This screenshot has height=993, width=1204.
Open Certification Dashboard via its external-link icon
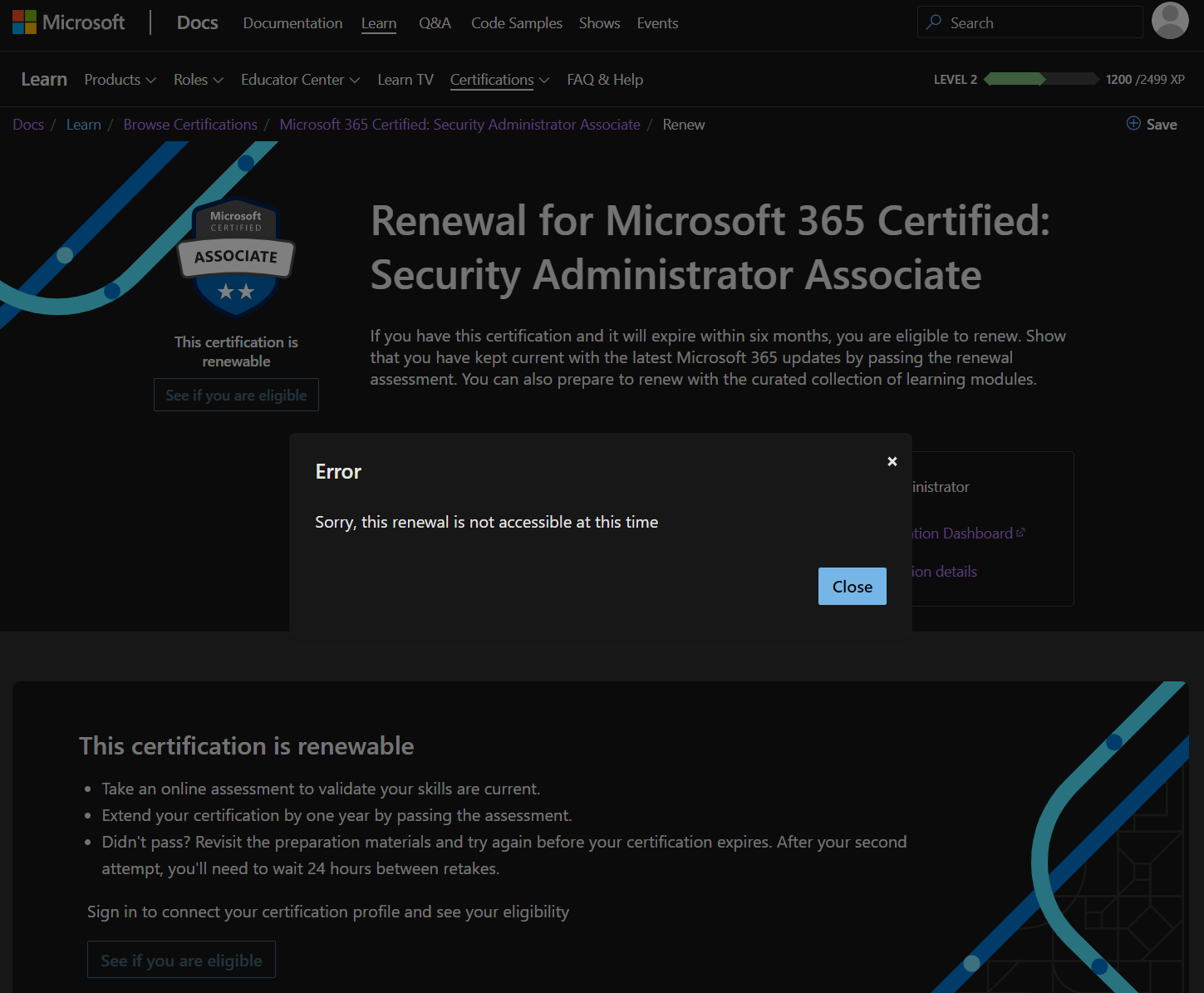(x=1020, y=532)
